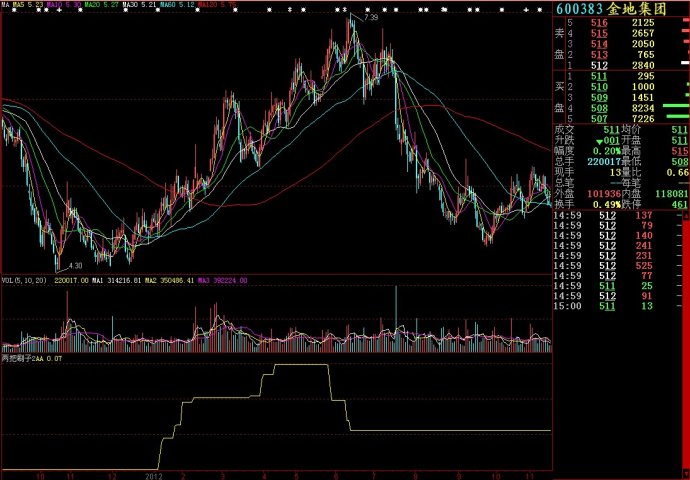Click buy level 1 price 511
This screenshot has height=480, width=690.
pos(598,76)
